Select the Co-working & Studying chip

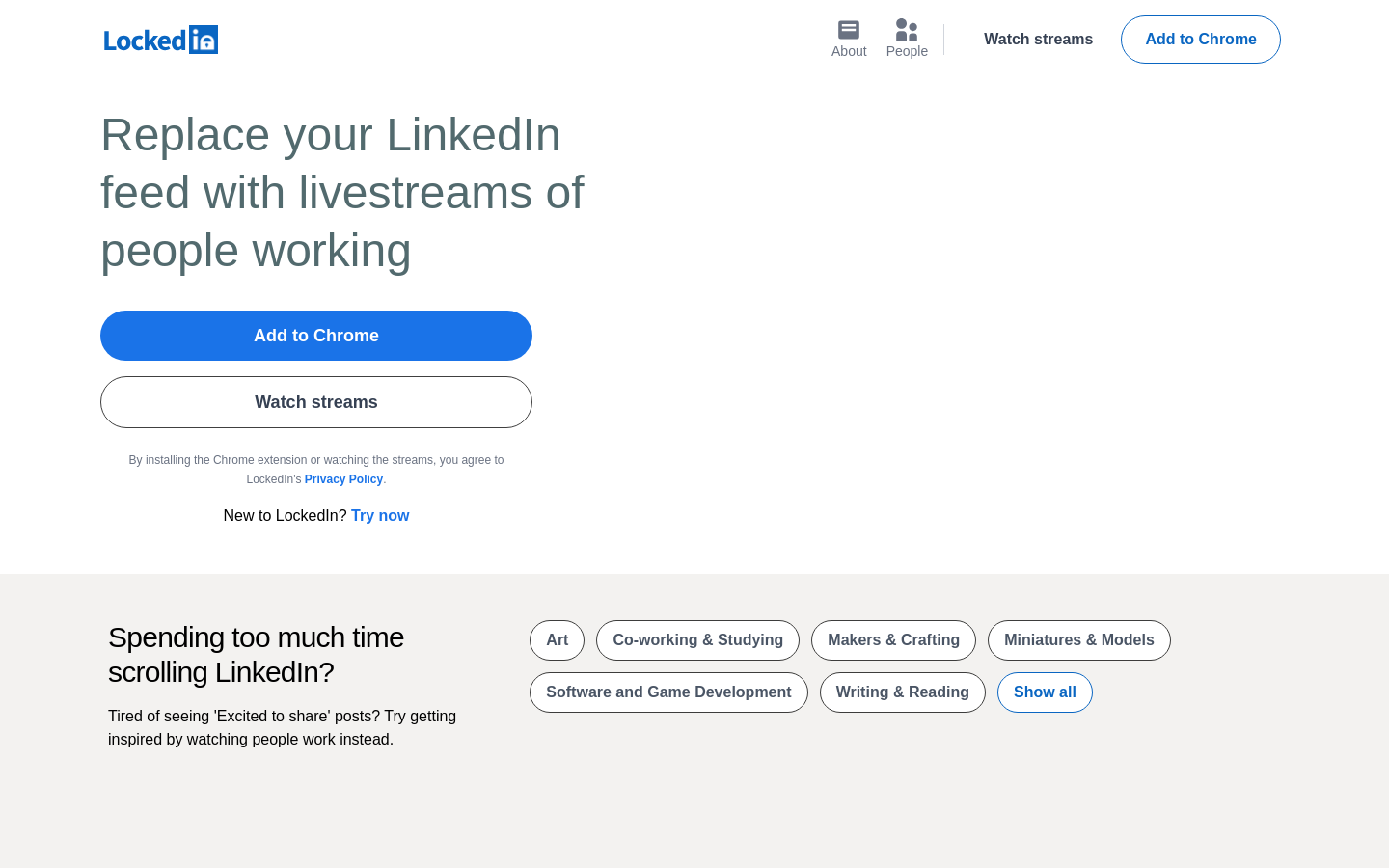coord(697,640)
